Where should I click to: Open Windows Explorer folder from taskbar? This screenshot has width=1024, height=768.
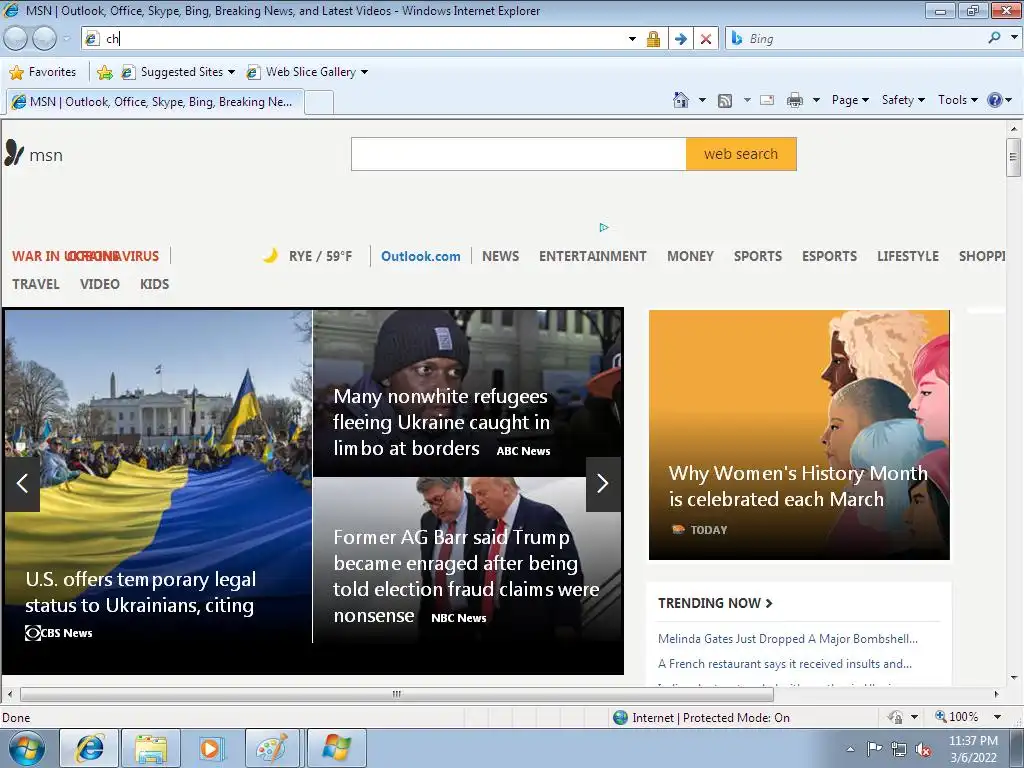150,748
